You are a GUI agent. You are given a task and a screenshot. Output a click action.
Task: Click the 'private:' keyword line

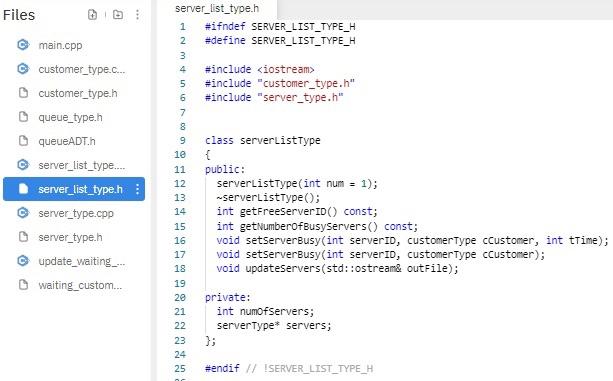[x=228, y=297]
